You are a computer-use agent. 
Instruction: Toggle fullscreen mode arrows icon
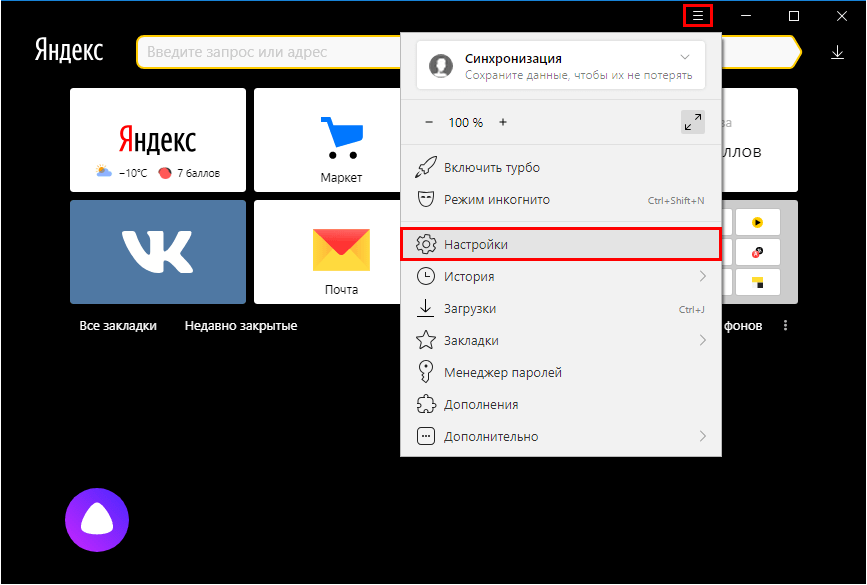[x=693, y=122]
